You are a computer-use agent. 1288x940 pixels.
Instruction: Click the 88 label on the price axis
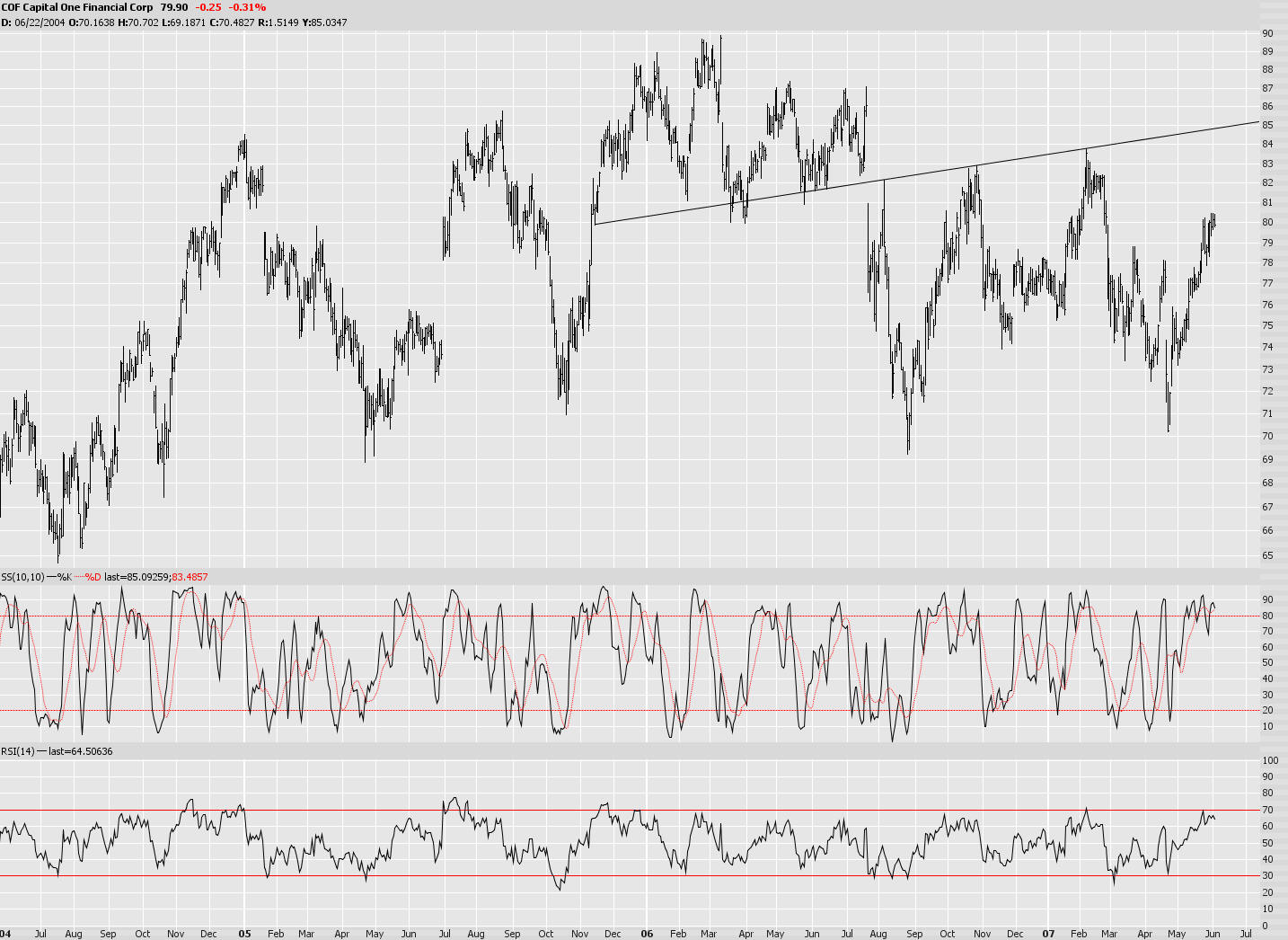tap(1267, 69)
